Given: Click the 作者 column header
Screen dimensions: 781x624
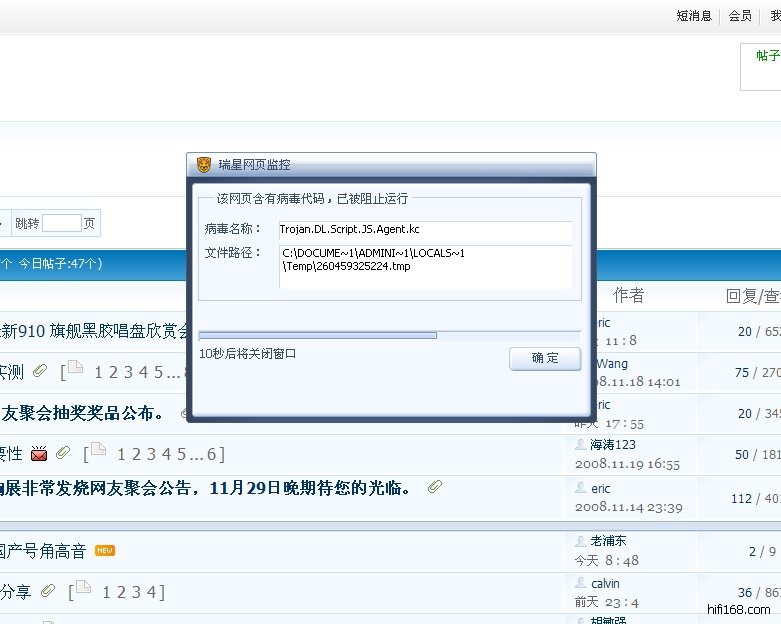Looking at the screenshot, I should 628,295.
